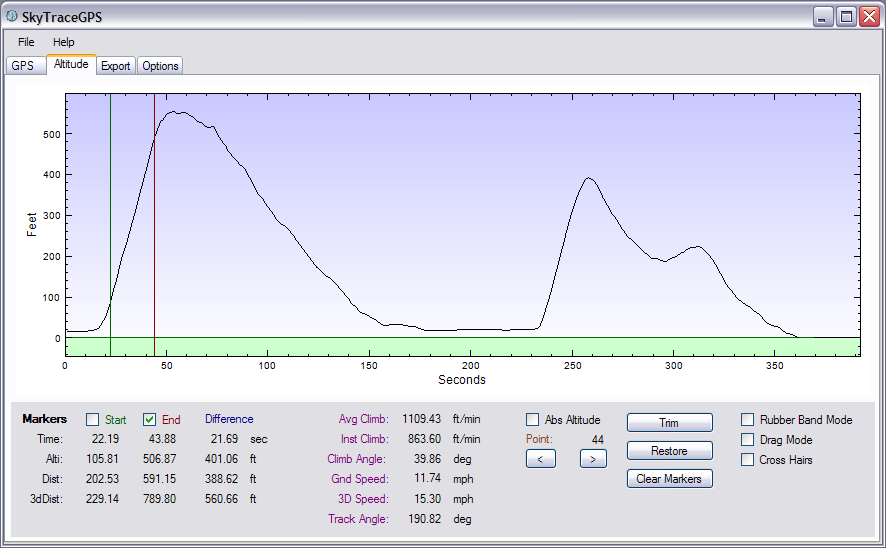
Task: Maximize the SkyTraceGPS window
Action: tap(846, 17)
